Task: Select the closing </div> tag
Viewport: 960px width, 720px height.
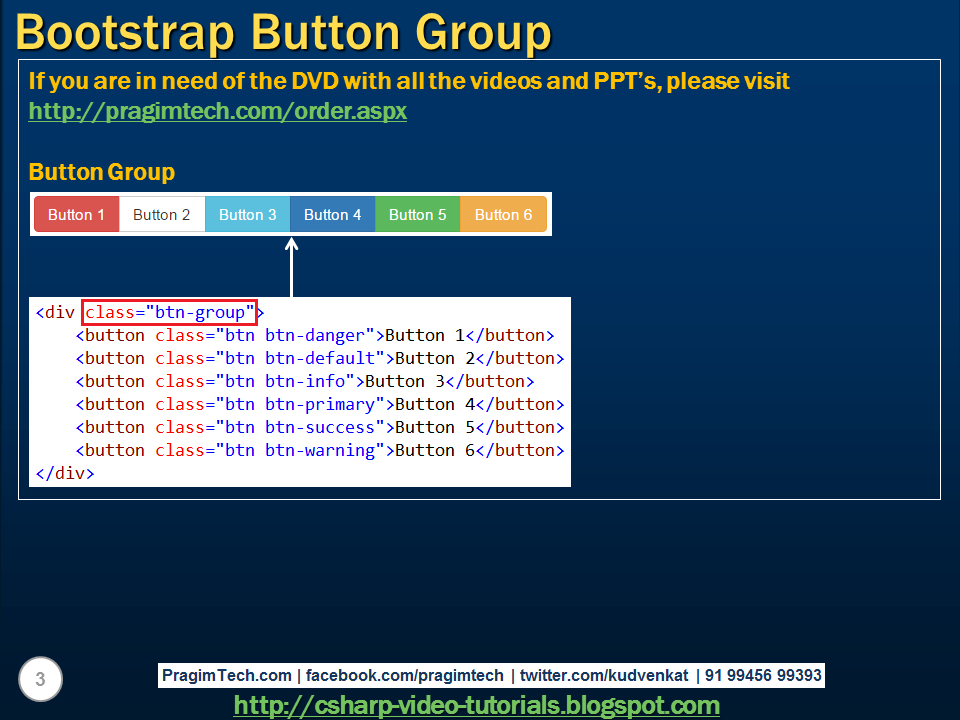Action: click(63, 472)
